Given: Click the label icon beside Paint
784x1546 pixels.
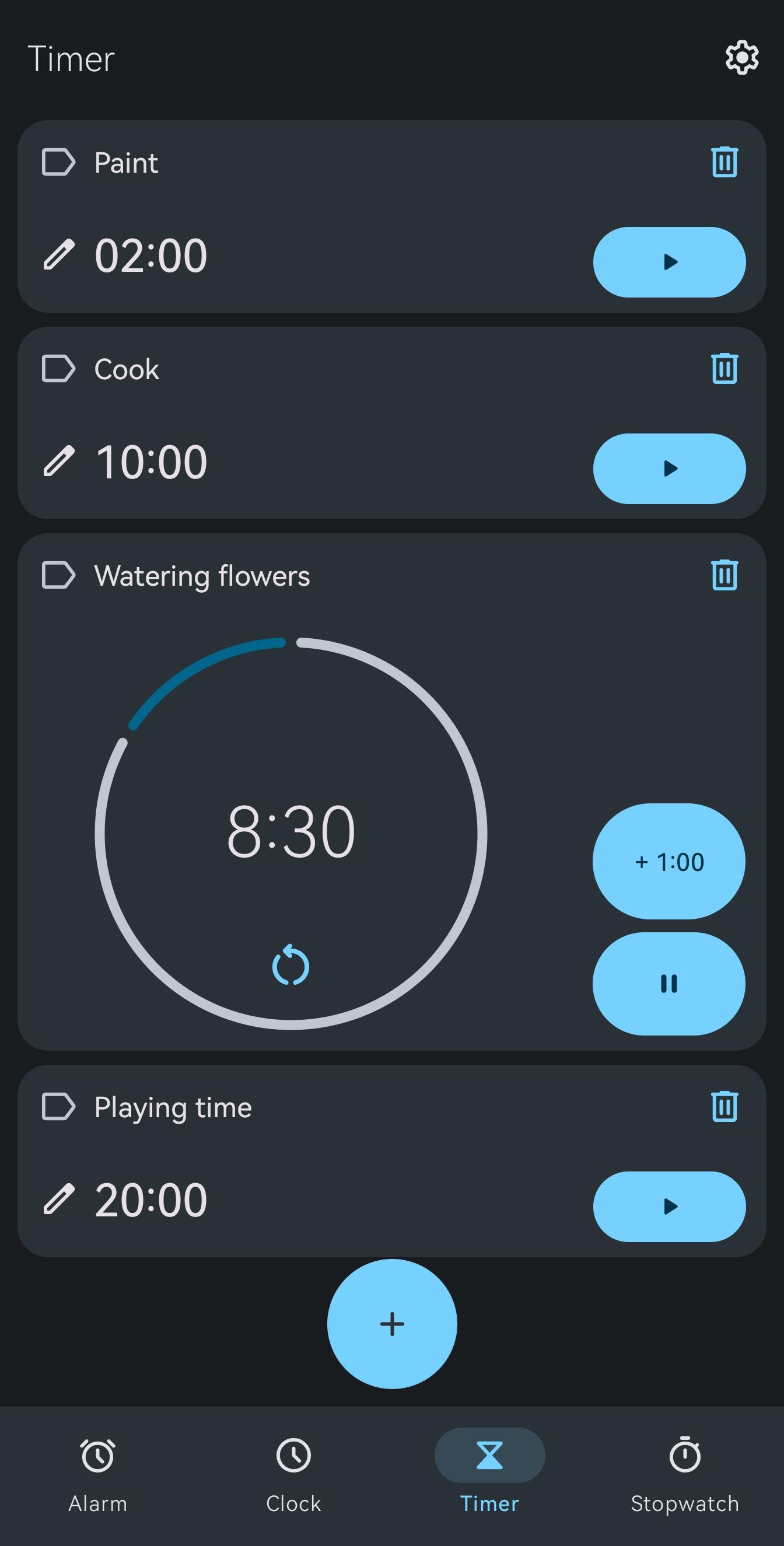Looking at the screenshot, I should (58, 162).
